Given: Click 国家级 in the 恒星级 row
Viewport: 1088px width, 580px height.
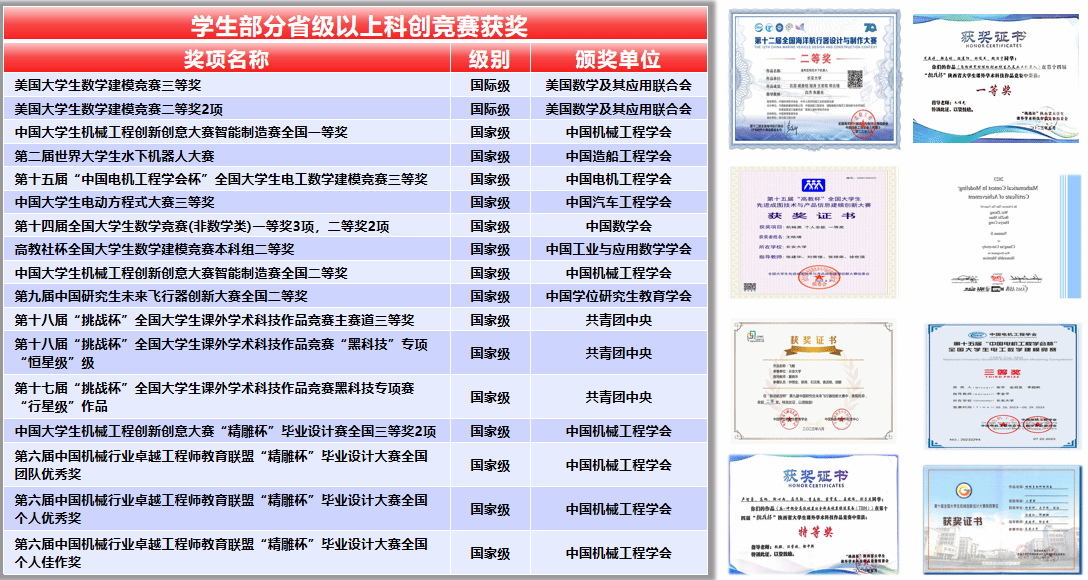Looking at the screenshot, I should pyautogui.click(x=490, y=353).
